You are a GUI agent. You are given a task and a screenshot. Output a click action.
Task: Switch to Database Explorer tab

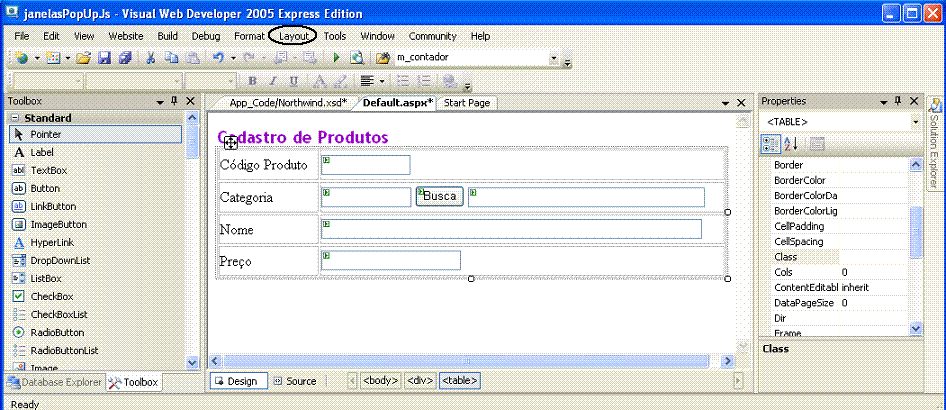(55, 382)
